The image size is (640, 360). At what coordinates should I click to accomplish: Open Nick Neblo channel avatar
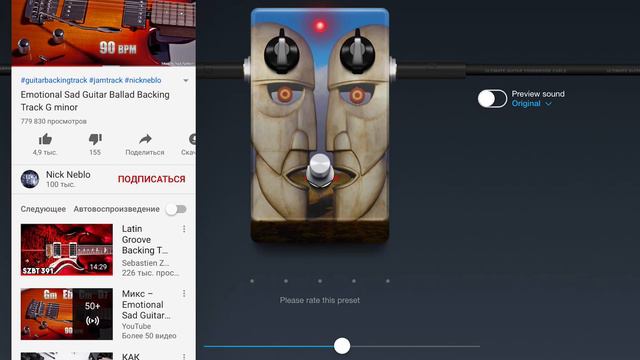pyautogui.click(x=30, y=179)
